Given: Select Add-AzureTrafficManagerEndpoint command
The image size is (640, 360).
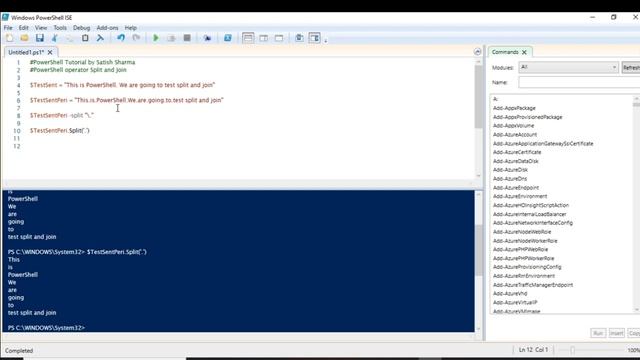Looking at the screenshot, I should point(533,285).
